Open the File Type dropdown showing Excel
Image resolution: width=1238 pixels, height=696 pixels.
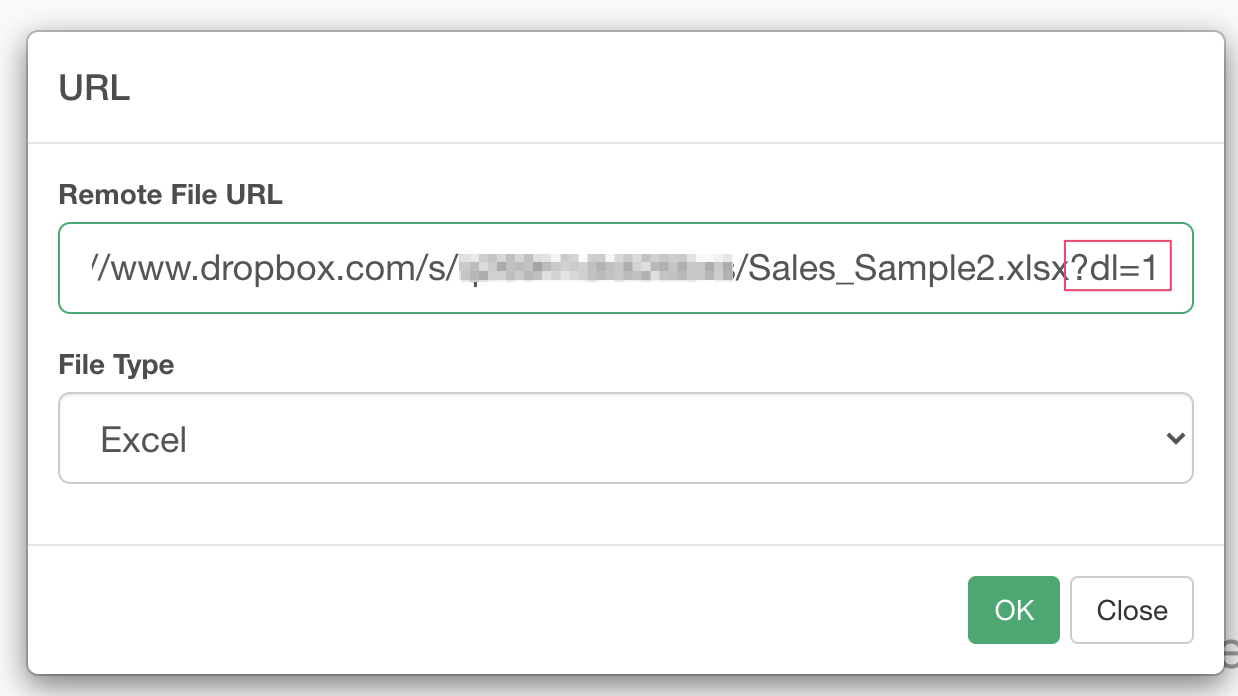[x=626, y=438]
